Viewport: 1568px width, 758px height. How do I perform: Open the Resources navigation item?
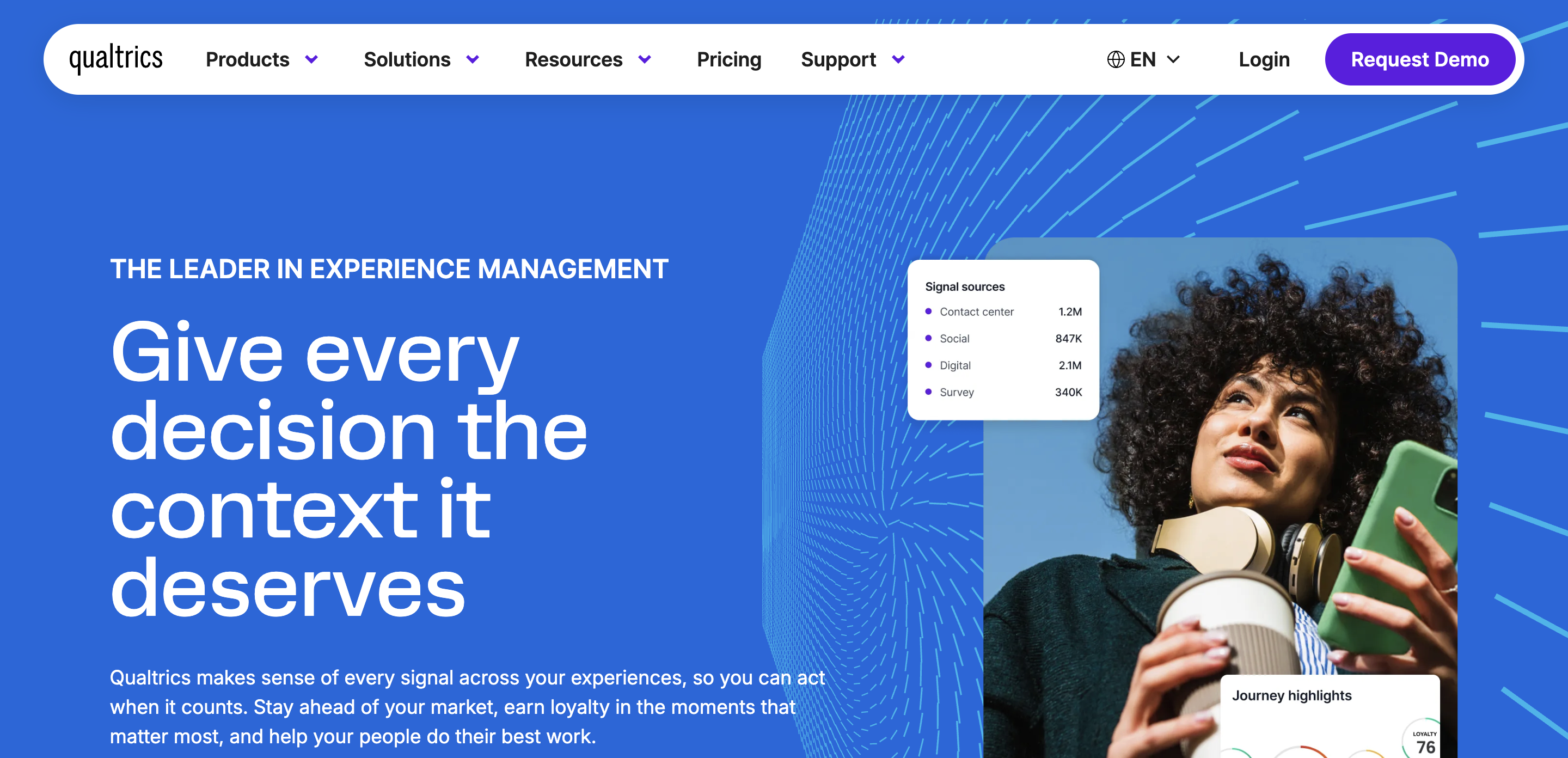(573, 60)
